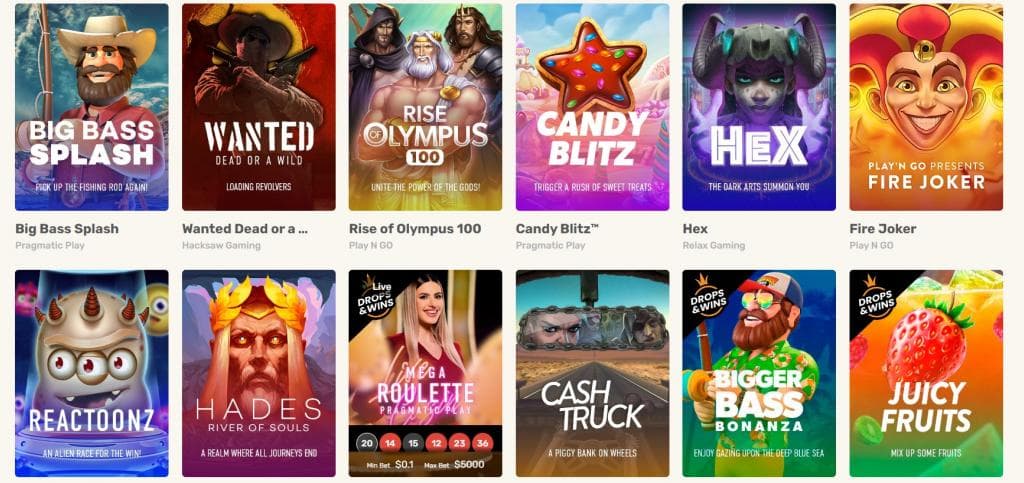This screenshot has height=483, width=1024.
Task: Click Hacksaw Gaming provider label
Action: point(221,246)
